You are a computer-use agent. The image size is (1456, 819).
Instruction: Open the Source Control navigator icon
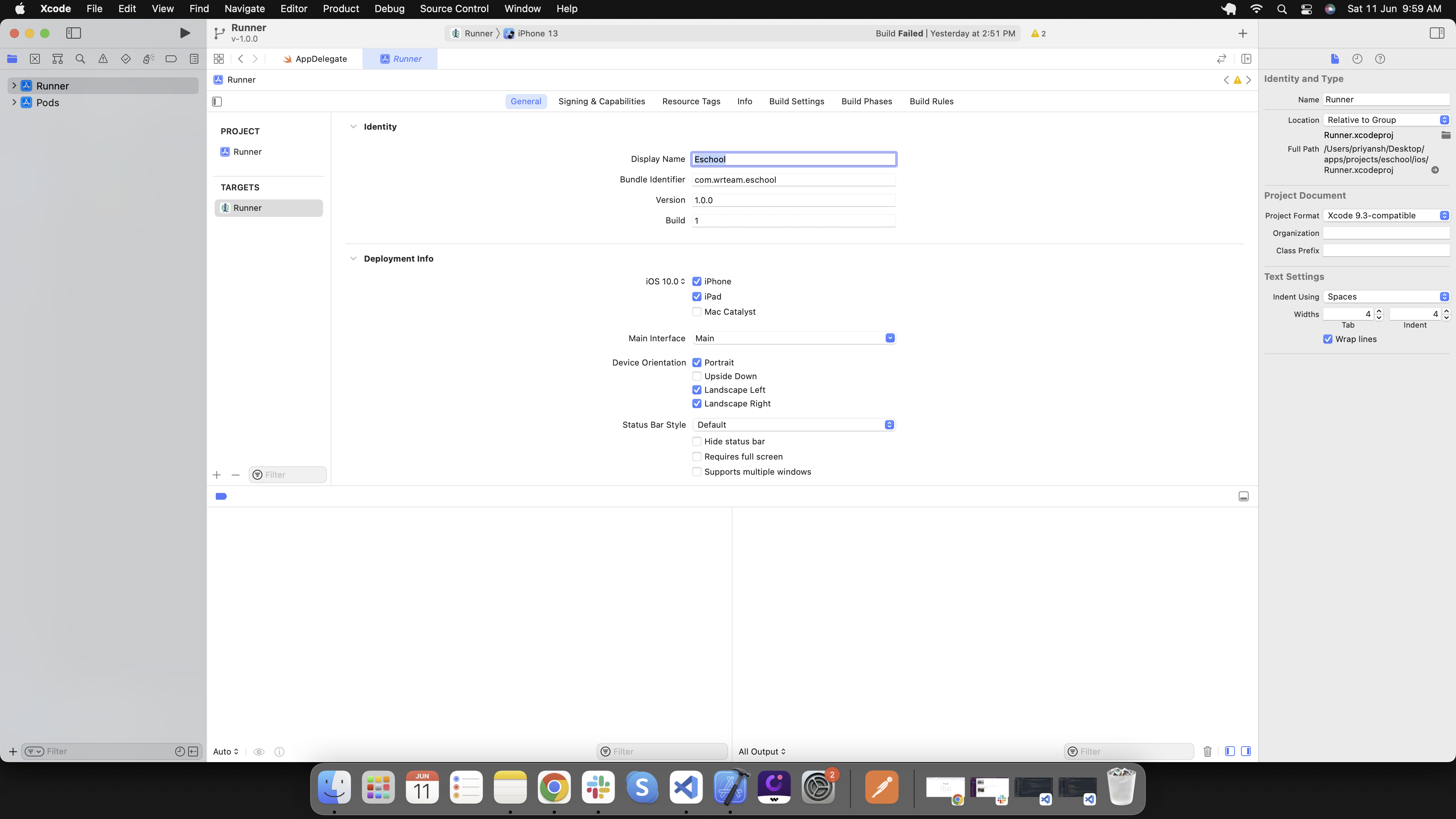[x=35, y=59]
